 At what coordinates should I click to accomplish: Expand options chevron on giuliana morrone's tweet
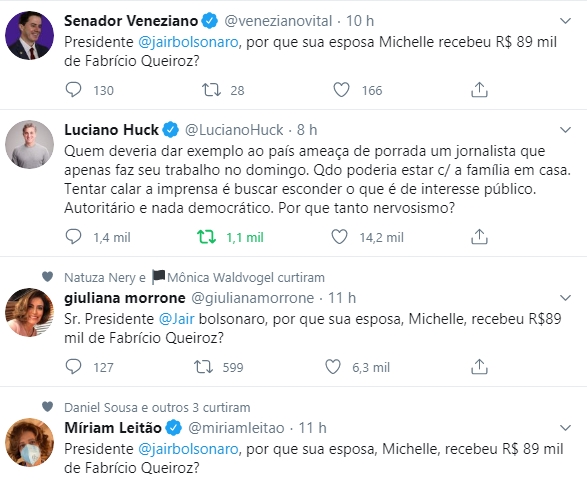click(565, 298)
